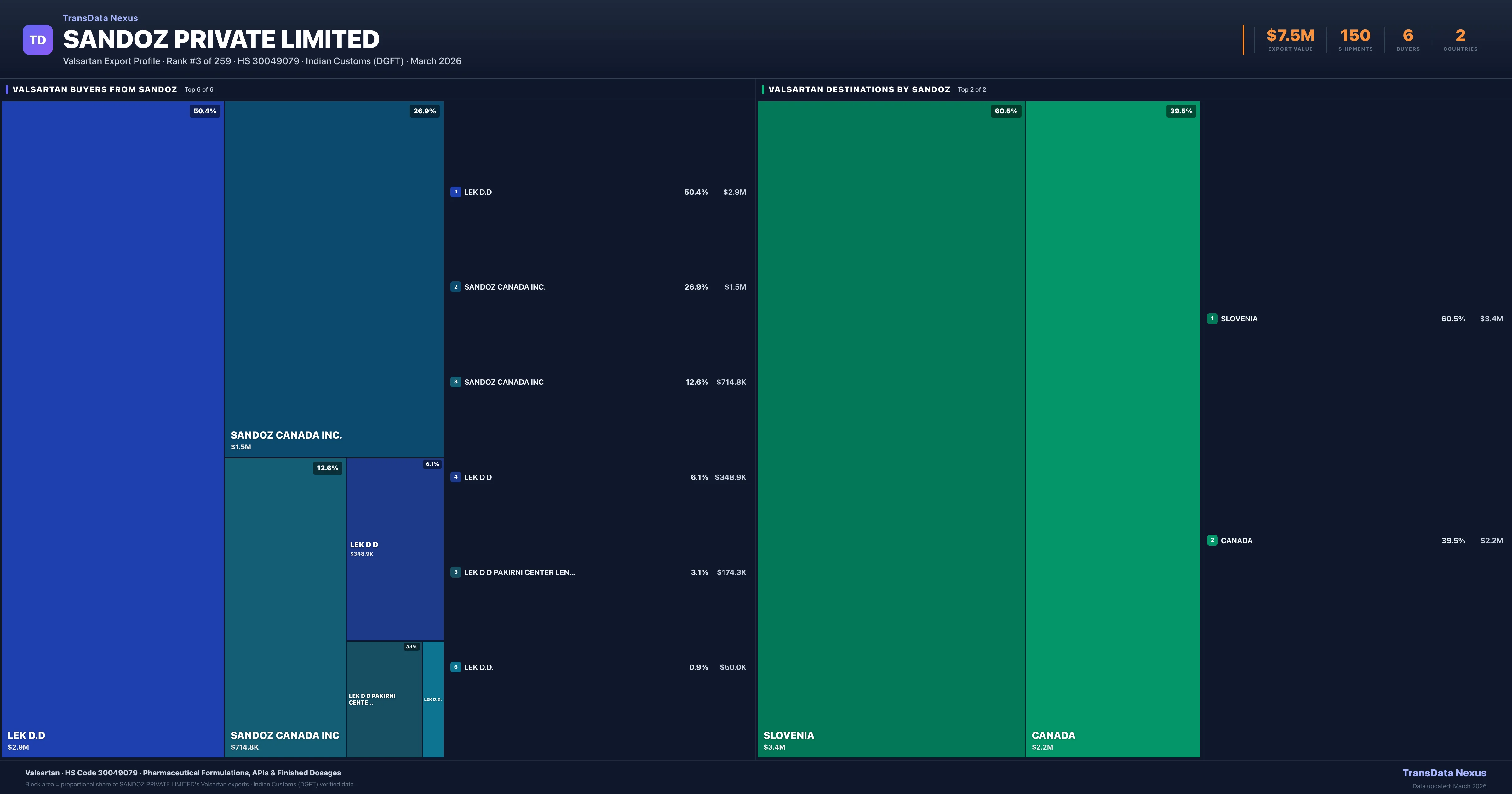Expand the Top 6 of 6 buyers list
This screenshot has height=794, width=1512.
(x=198, y=89)
